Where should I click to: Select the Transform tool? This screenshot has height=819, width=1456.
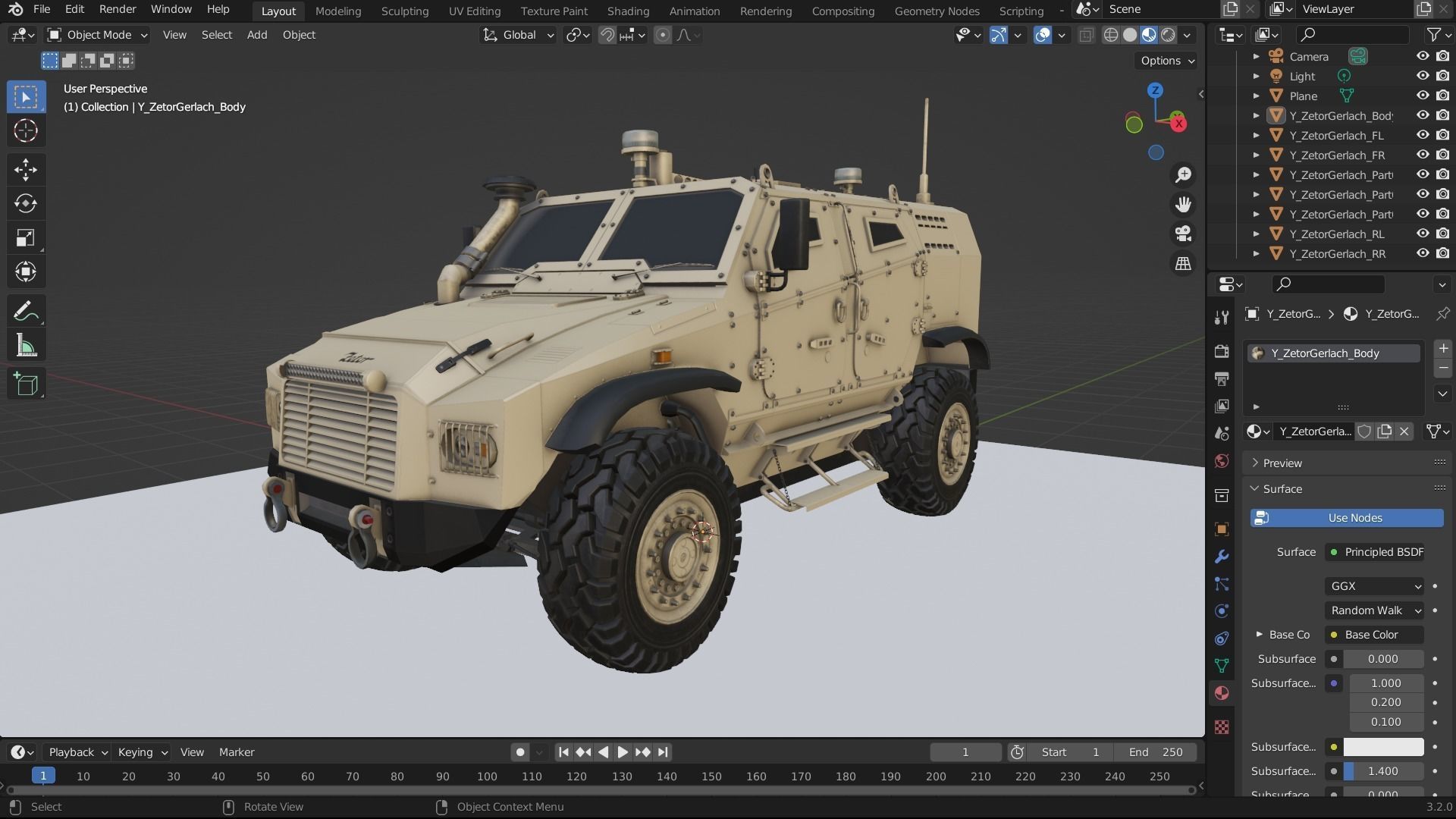tap(26, 271)
